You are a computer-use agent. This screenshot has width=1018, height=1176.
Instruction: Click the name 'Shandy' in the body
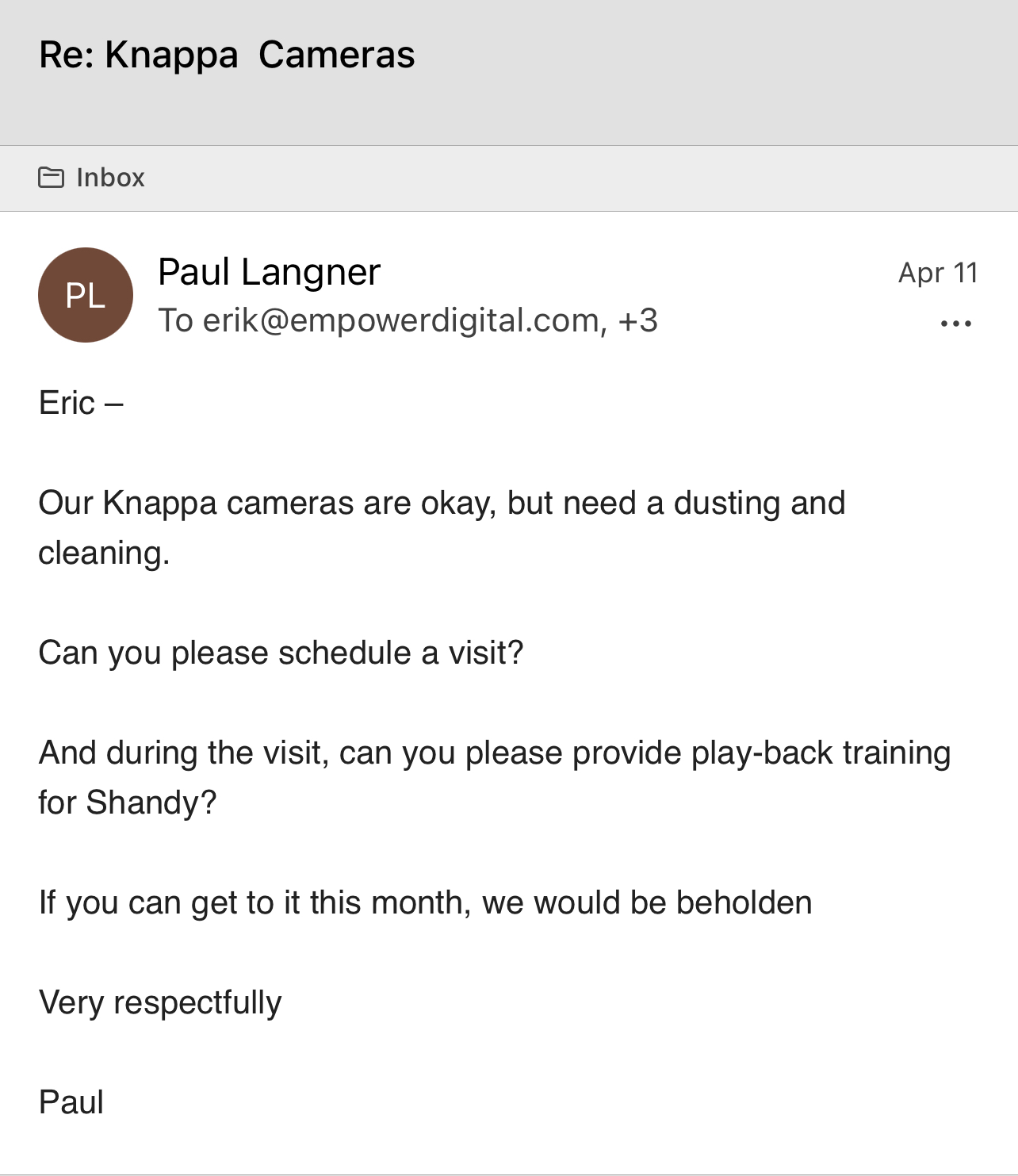coord(151,803)
